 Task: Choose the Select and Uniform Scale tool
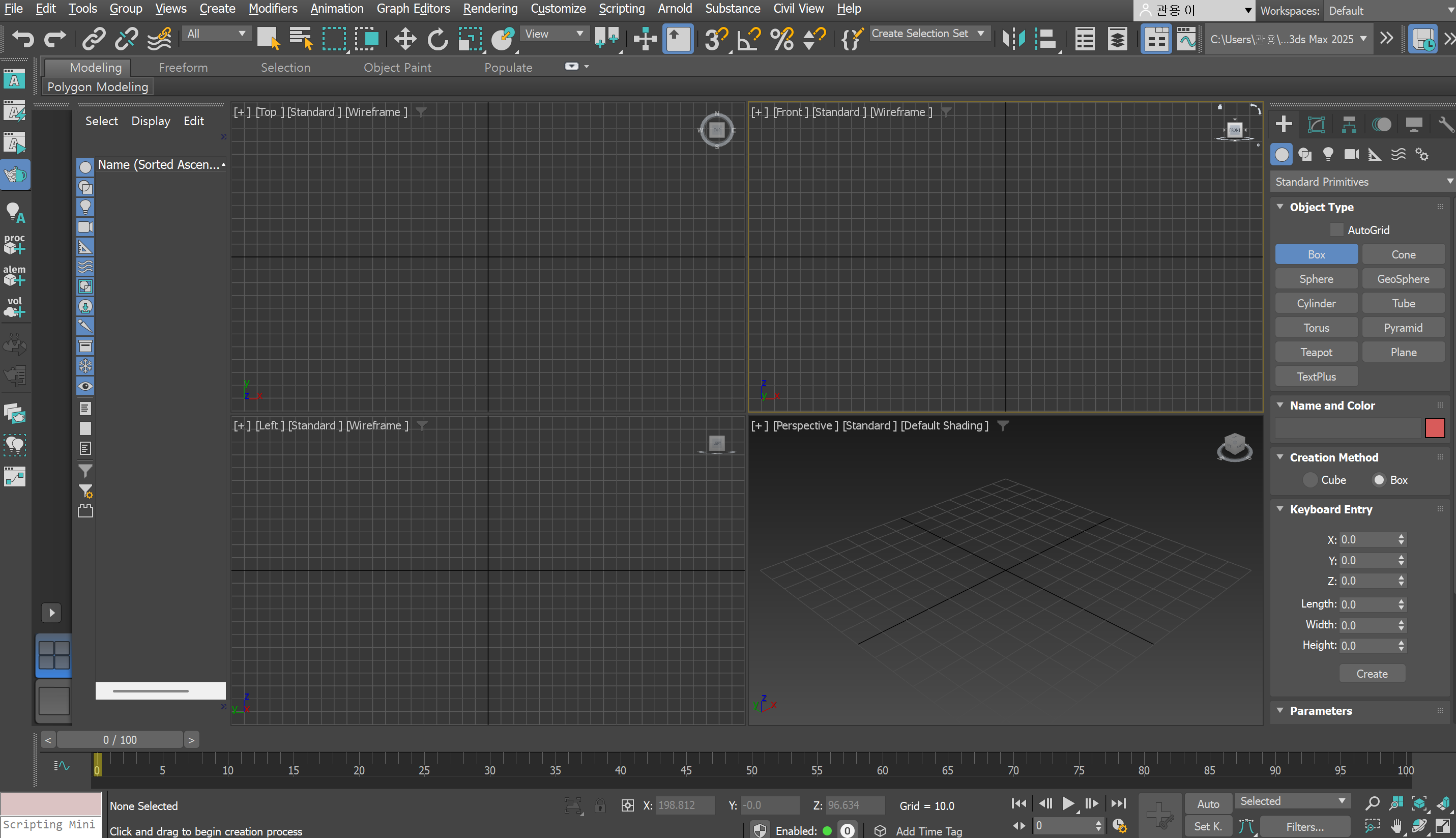click(x=470, y=39)
